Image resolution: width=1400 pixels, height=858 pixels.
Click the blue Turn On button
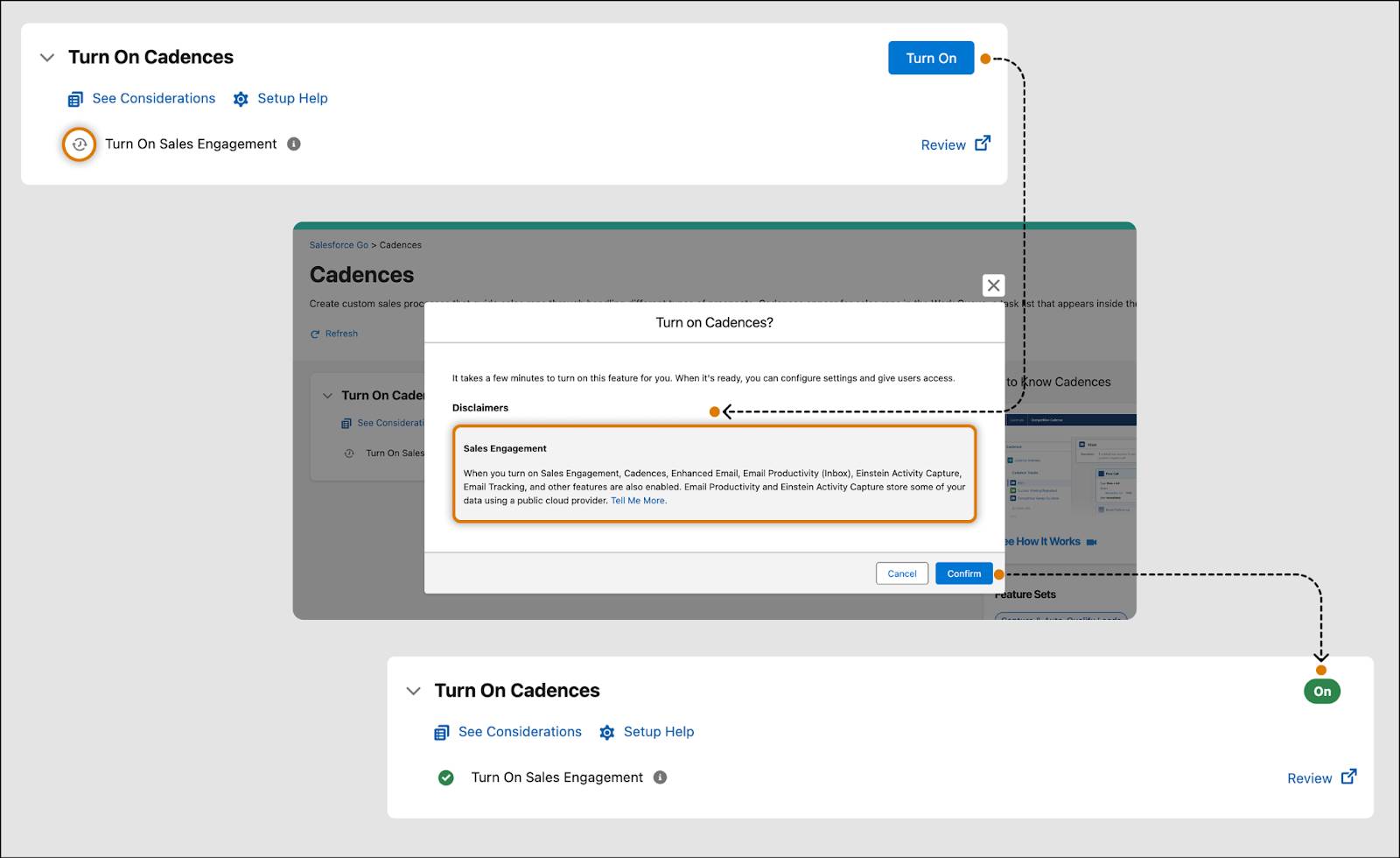pyautogui.click(x=931, y=58)
